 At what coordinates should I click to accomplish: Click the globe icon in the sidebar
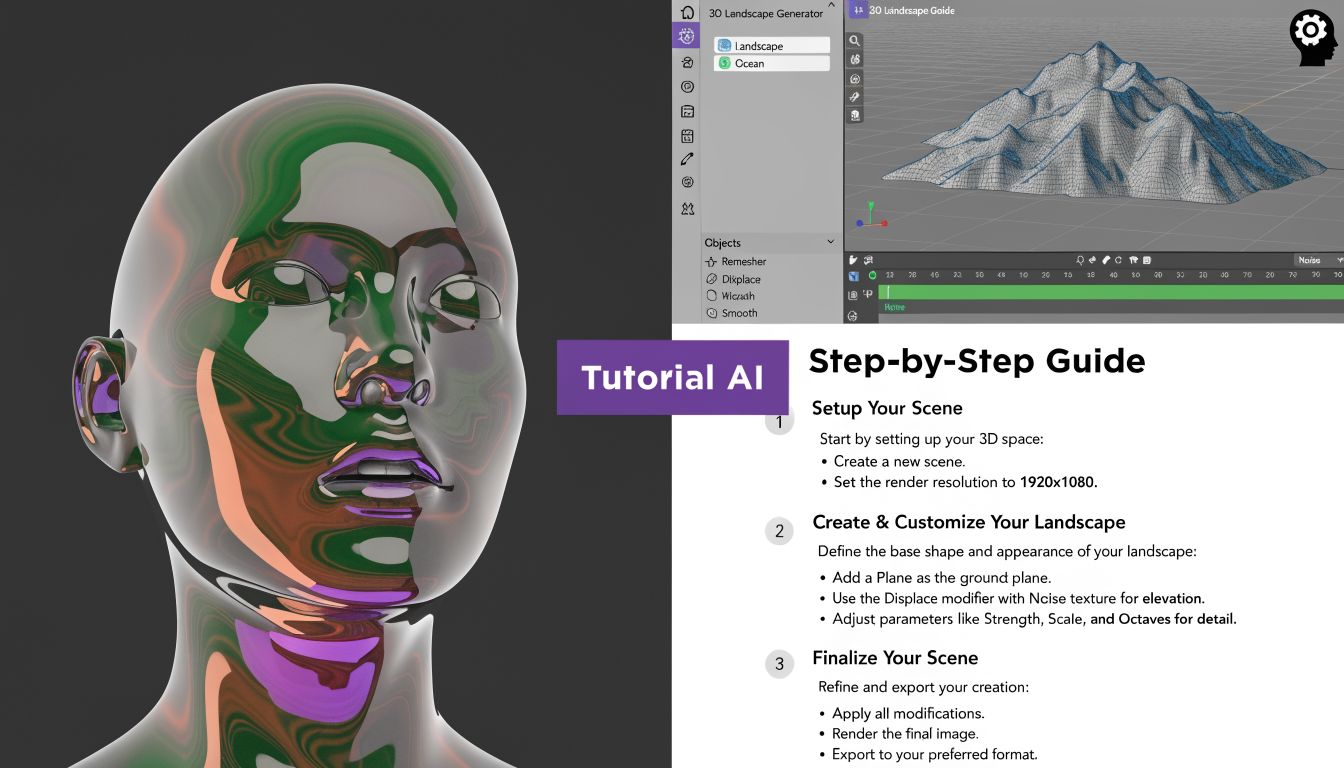tap(686, 181)
